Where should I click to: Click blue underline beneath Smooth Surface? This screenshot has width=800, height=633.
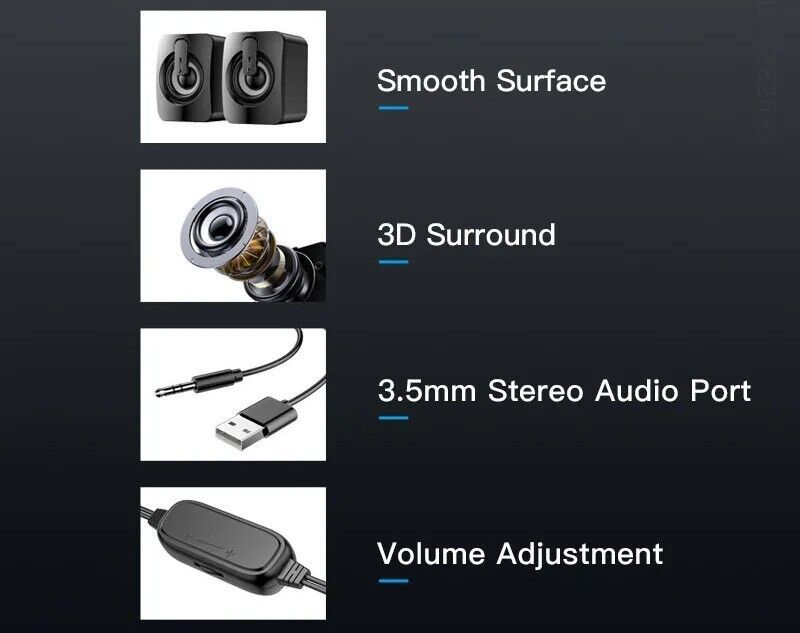point(393,108)
